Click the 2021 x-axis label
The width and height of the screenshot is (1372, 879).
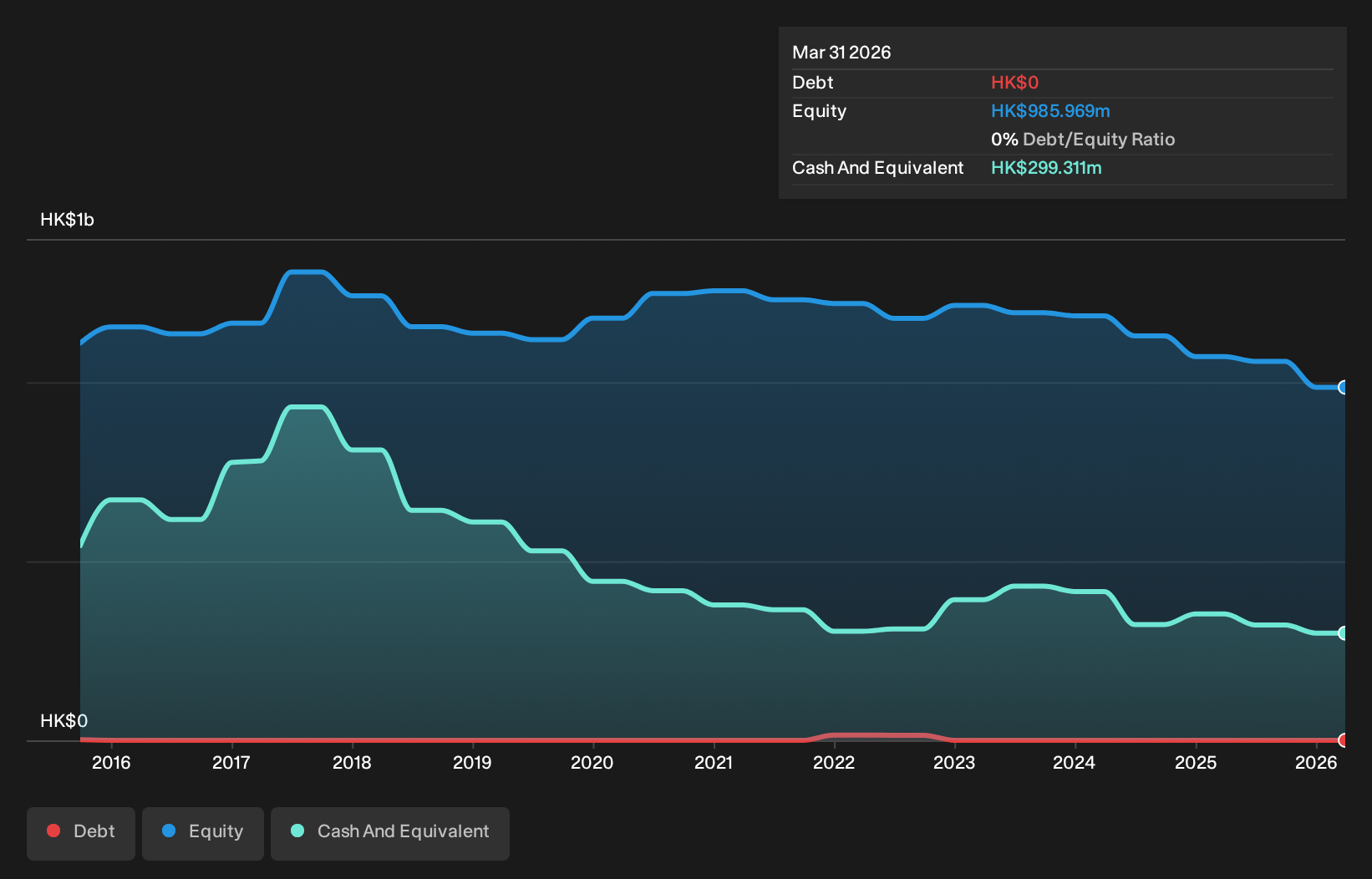coord(714,762)
